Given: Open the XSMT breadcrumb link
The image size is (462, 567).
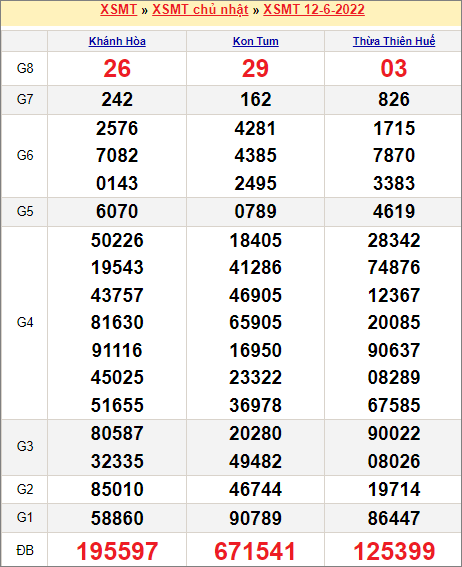Looking at the screenshot, I should [x=119, y=9].
